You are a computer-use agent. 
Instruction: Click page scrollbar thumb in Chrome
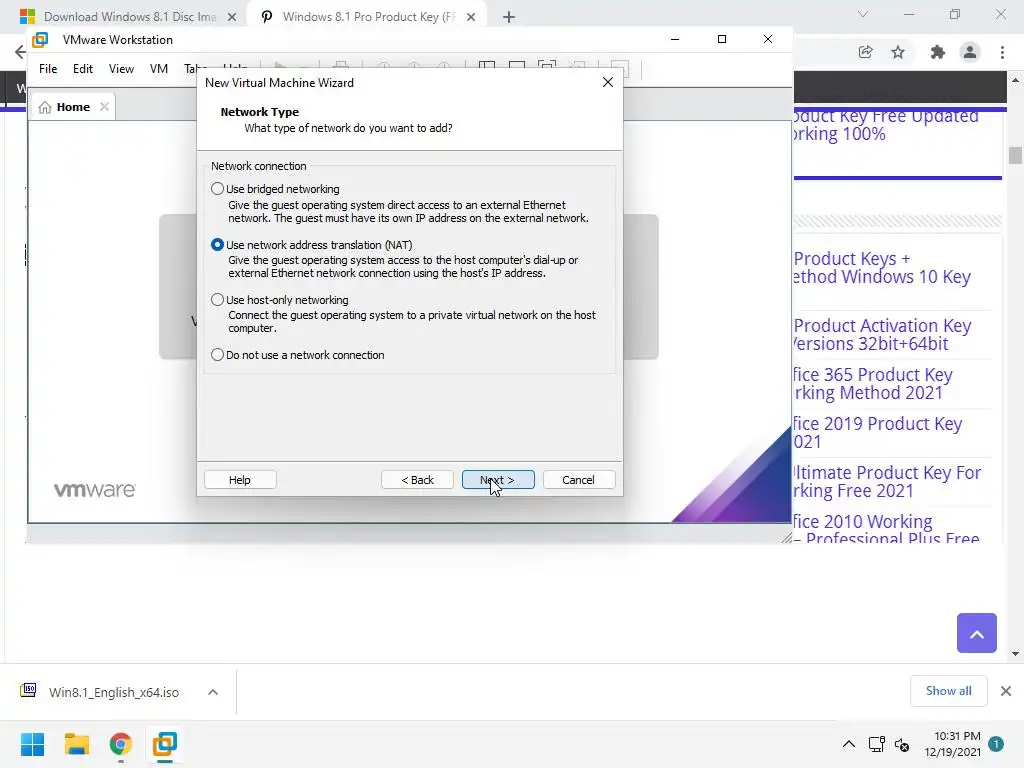pos(1015,155)
